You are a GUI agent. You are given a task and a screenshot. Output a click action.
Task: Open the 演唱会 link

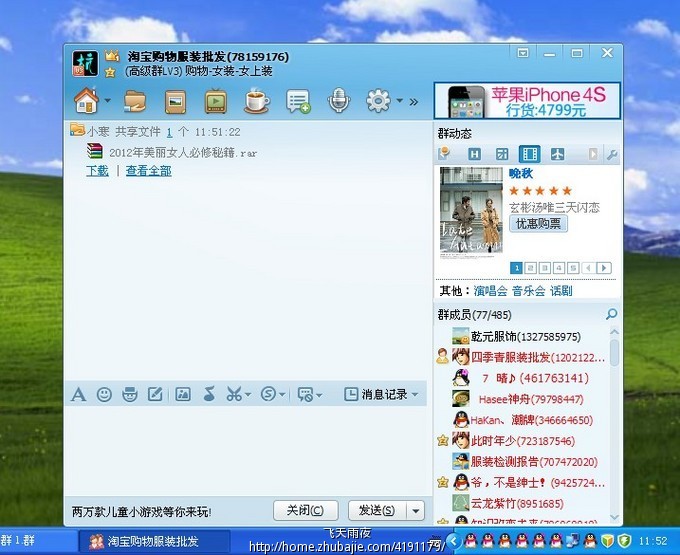coord(490,291)
